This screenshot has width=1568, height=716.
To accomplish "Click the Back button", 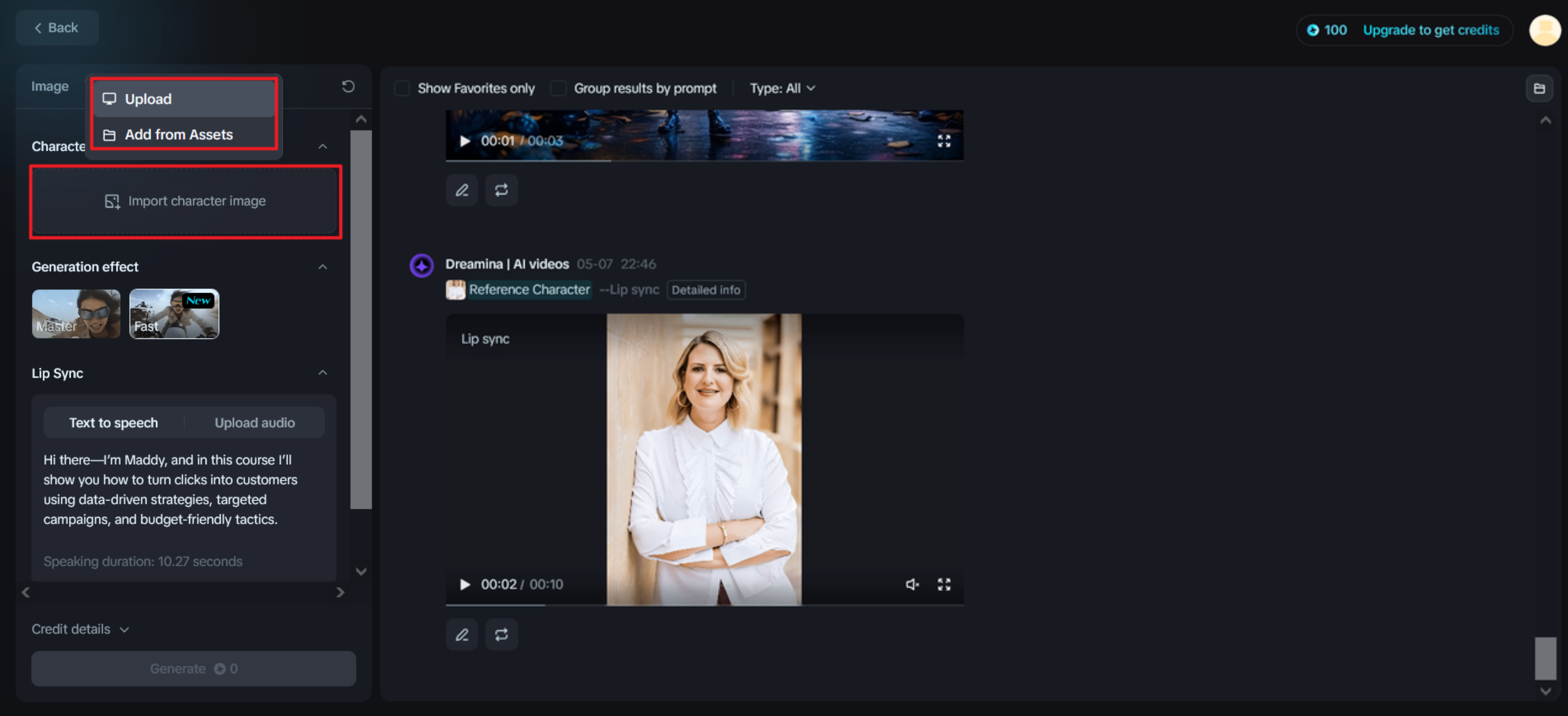I will tap(57, 28).
